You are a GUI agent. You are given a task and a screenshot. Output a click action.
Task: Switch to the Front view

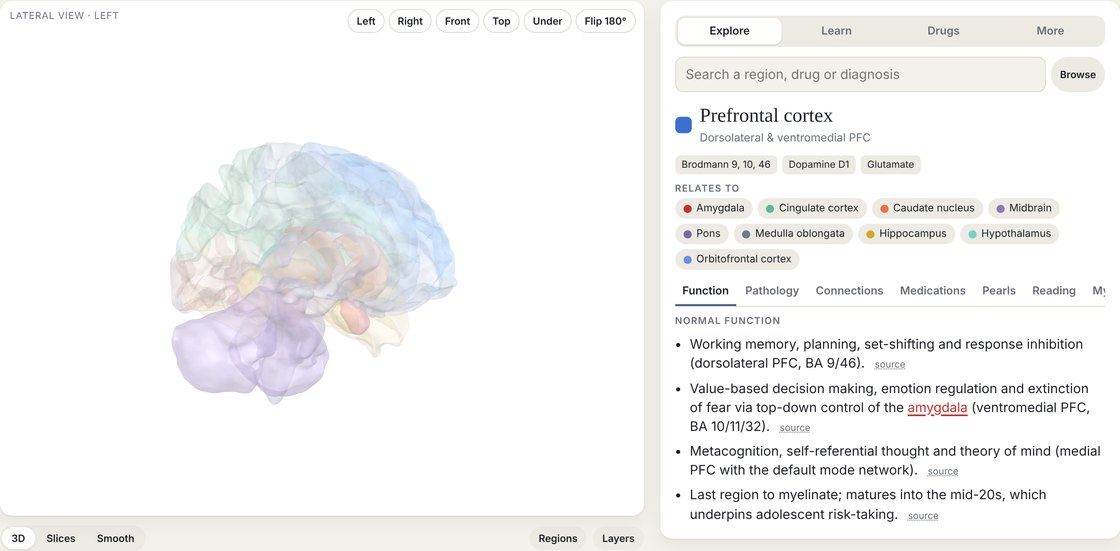click(x=457, y=21)
